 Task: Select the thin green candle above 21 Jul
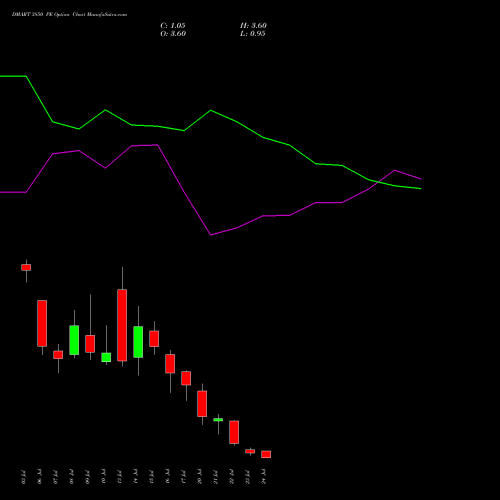point(218,420)
